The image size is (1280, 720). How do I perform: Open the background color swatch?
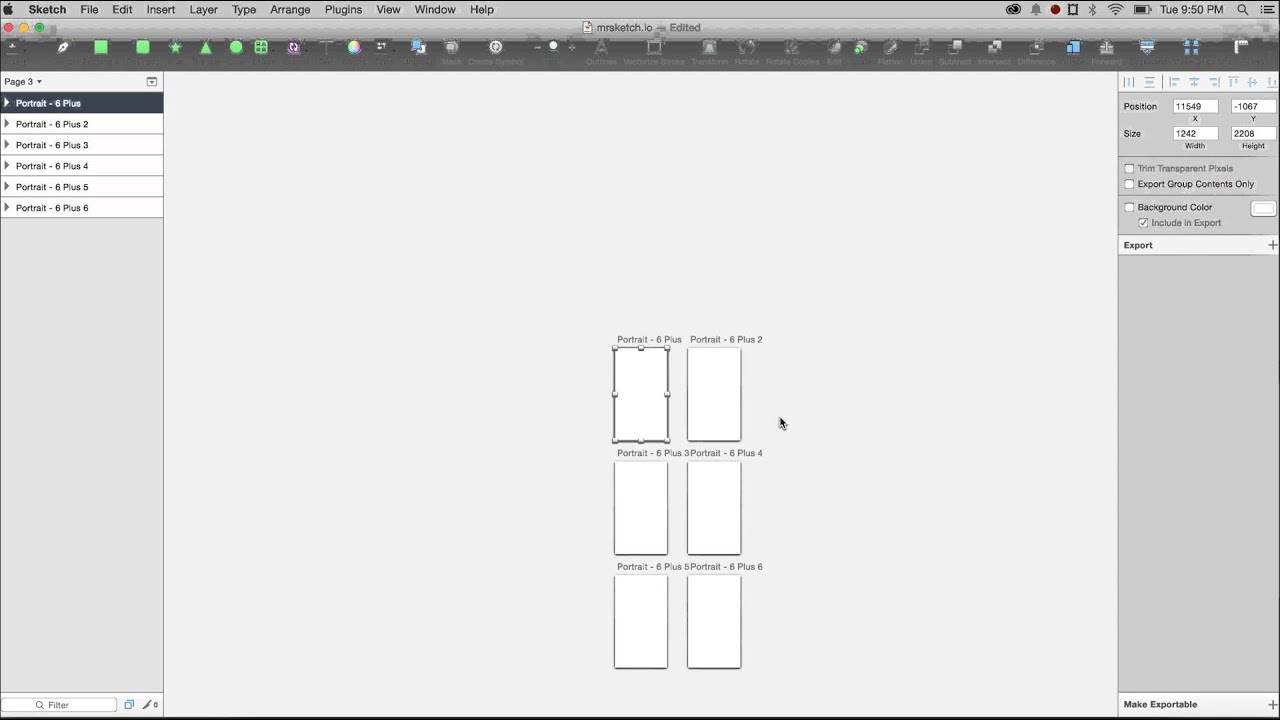point(1263,208)
